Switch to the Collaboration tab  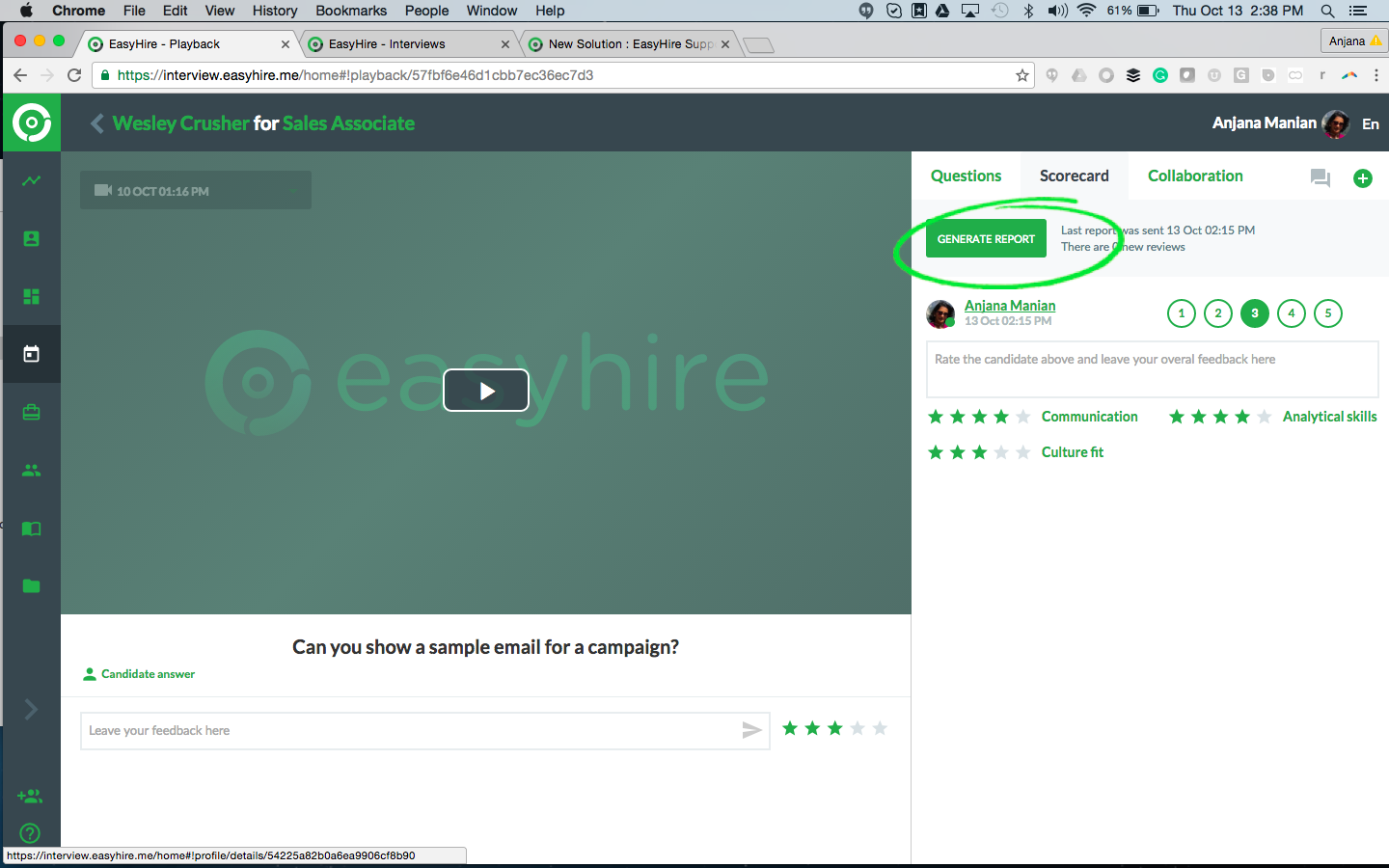(x=1195, y=176)
